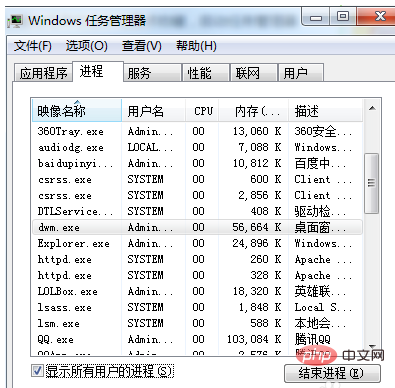Click the 18,320 K memory value
The image size is (395, 388).
257,291
